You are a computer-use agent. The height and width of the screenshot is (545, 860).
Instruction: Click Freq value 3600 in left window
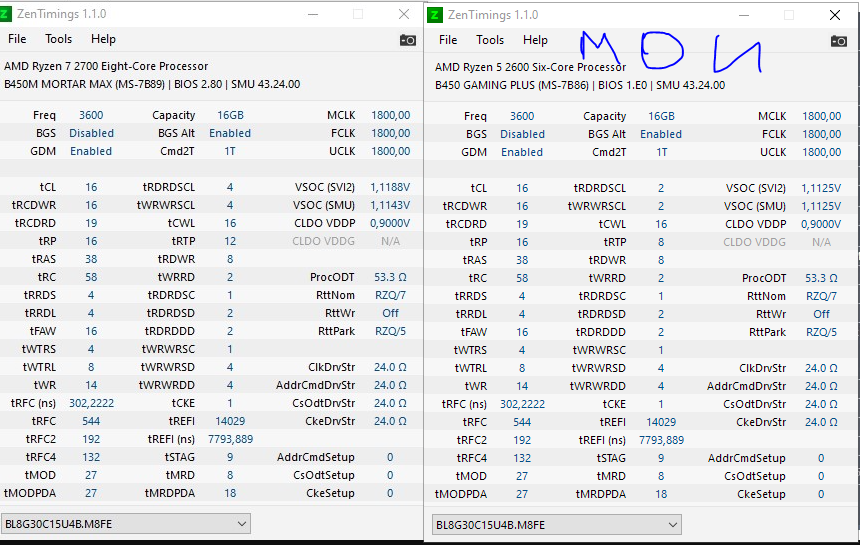click(x=91, y=115)
